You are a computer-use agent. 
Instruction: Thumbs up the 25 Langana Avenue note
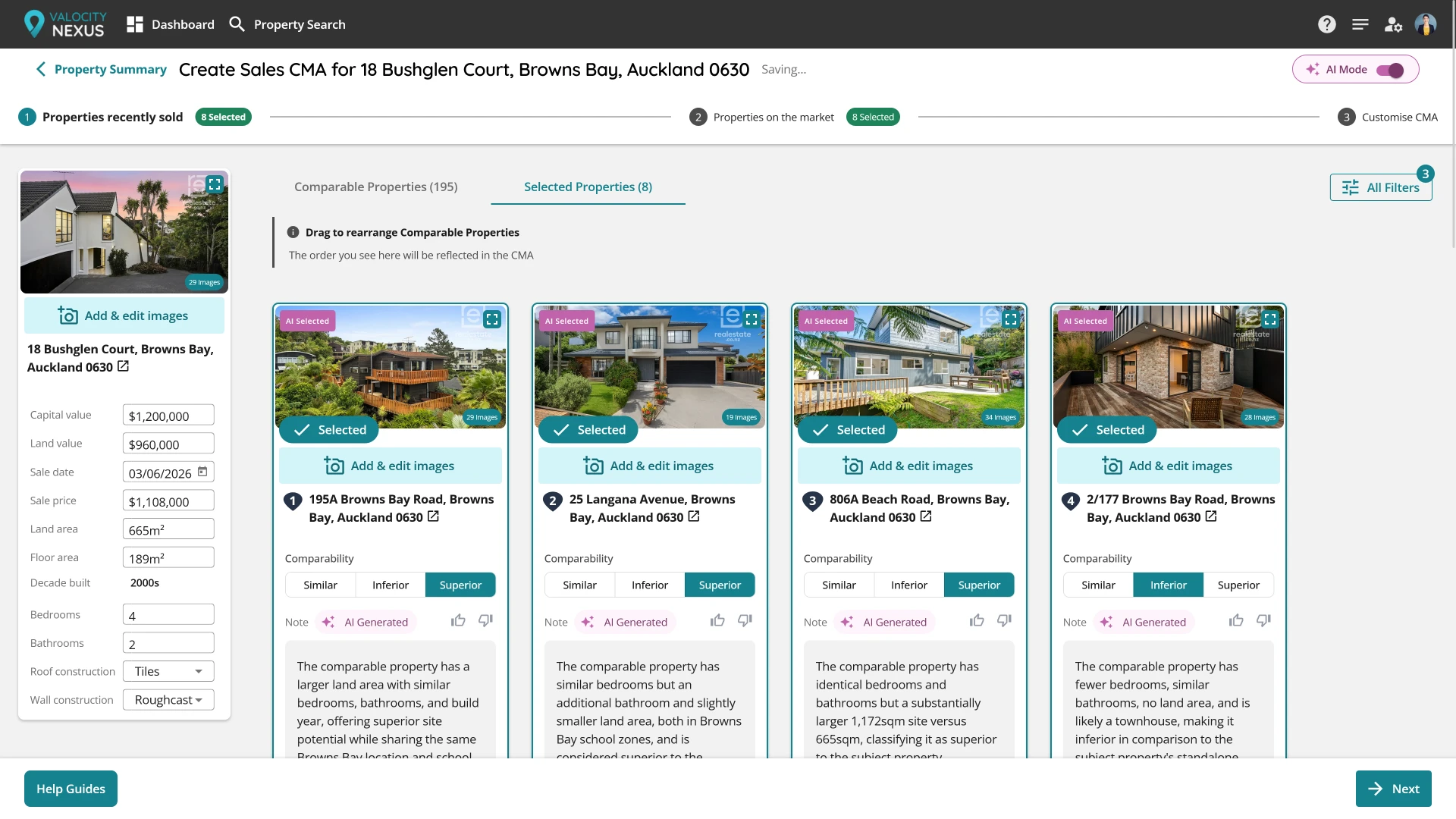tap(717, 620)
